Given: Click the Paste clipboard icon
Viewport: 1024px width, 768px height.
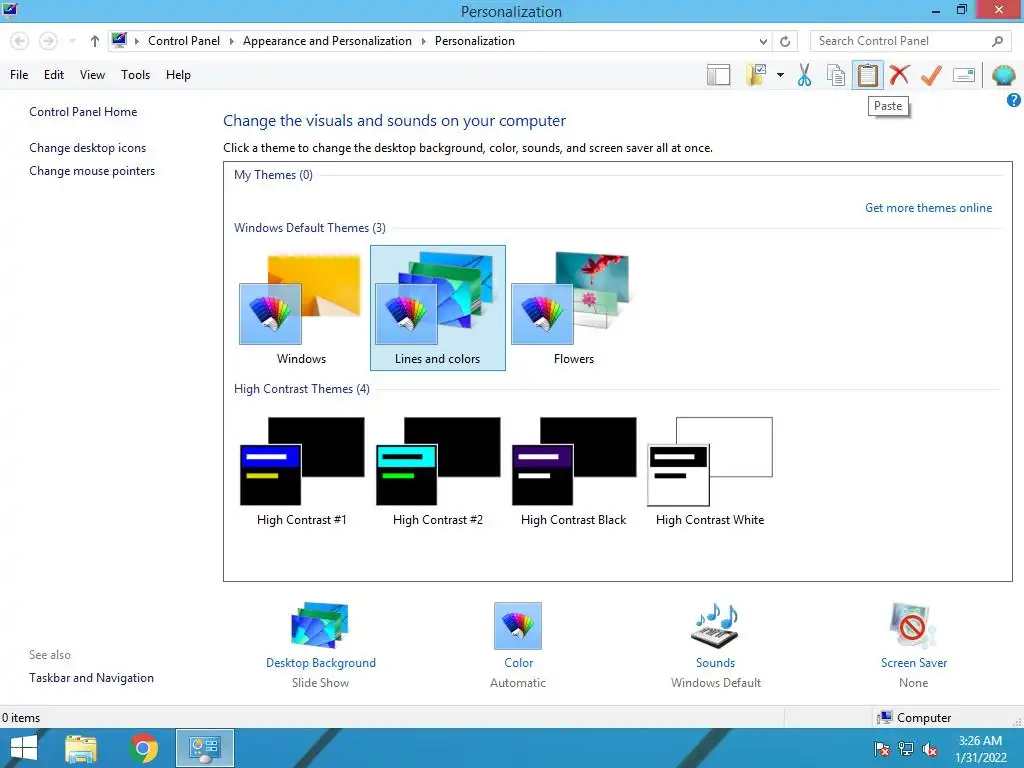Looking at the screenshot, I should [x=867, y=75].
